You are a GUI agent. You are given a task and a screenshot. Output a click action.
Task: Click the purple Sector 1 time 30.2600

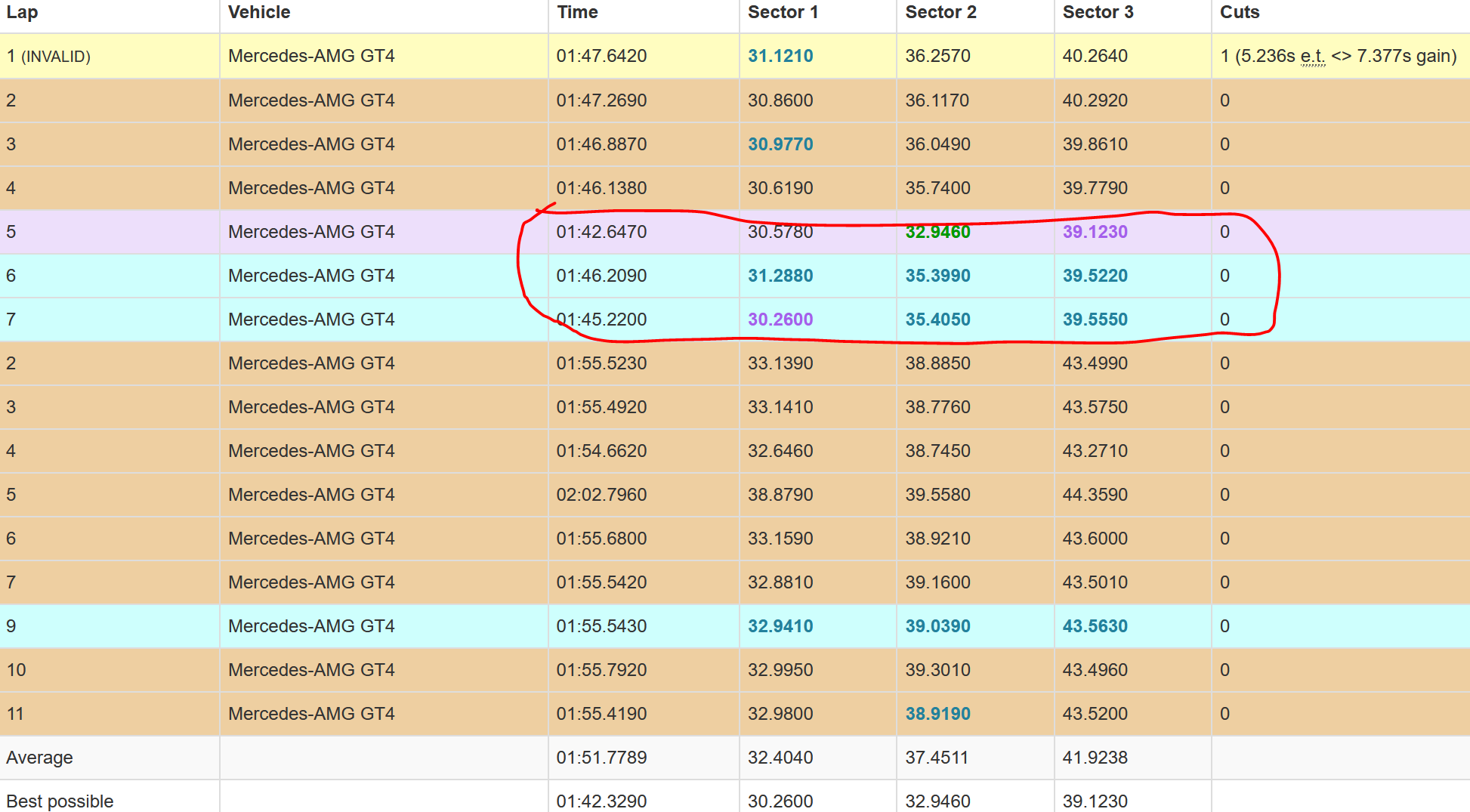pyautogui.click(x=780, y=320)
